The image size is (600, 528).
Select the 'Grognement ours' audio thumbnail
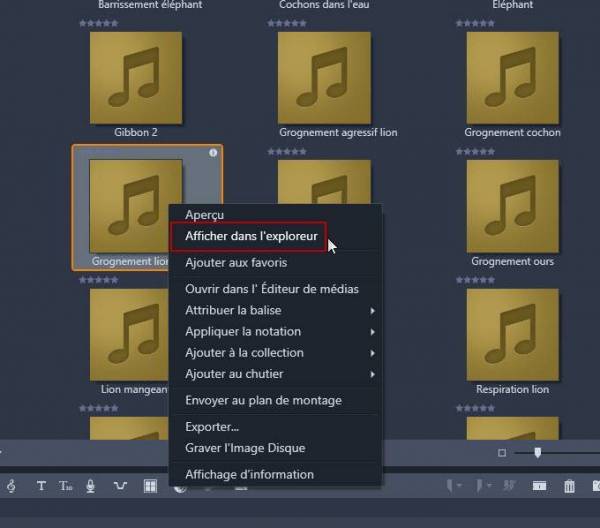click(512, 206)
